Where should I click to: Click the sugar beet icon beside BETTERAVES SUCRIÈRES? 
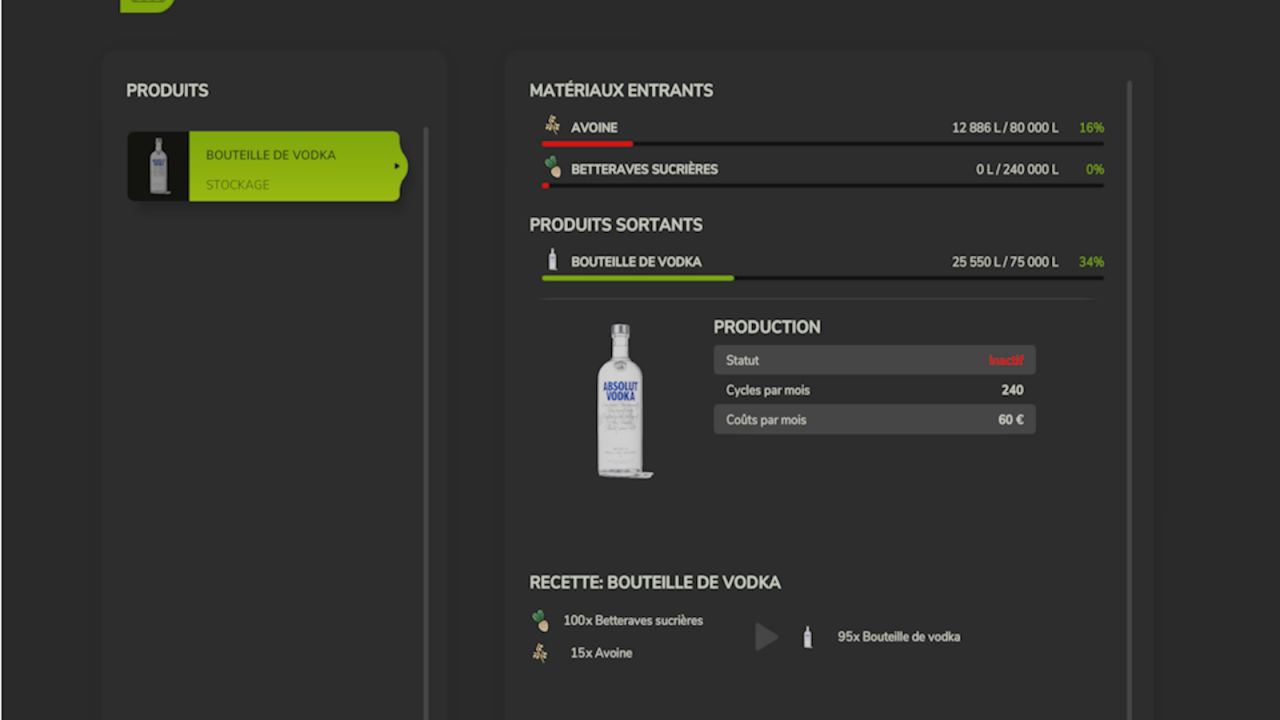tap(553, 168)
